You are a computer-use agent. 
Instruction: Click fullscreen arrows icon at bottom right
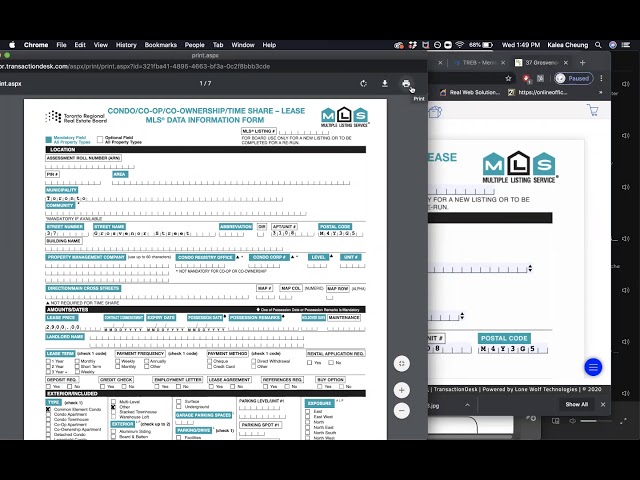[623, 421]
